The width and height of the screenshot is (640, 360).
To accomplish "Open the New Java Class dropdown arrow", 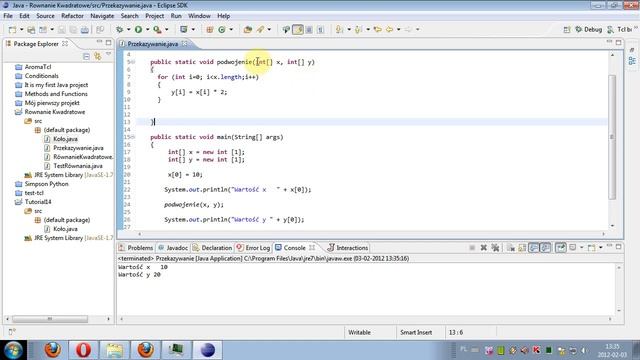I will click(x=231, y=30).
